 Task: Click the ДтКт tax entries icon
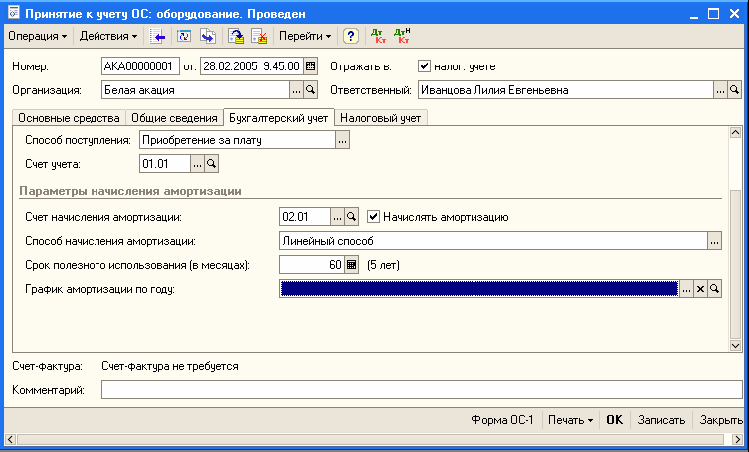402,36
